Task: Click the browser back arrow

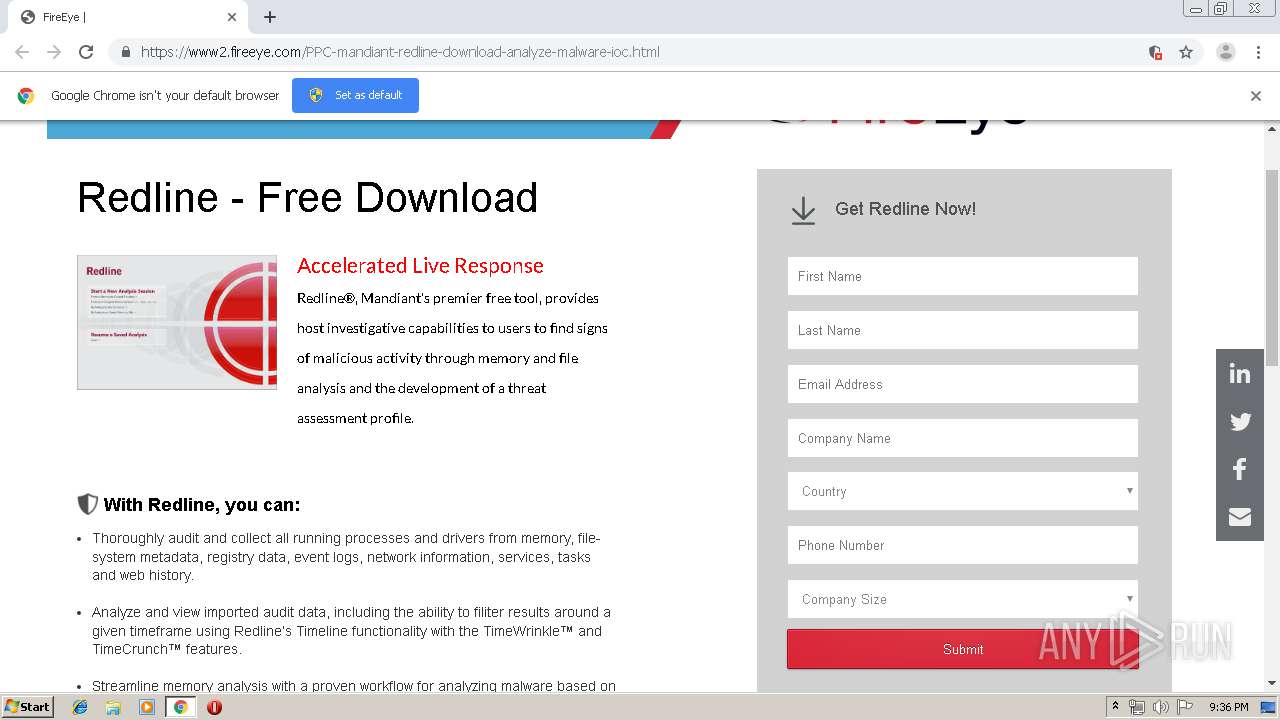Action: coord(22,52)
